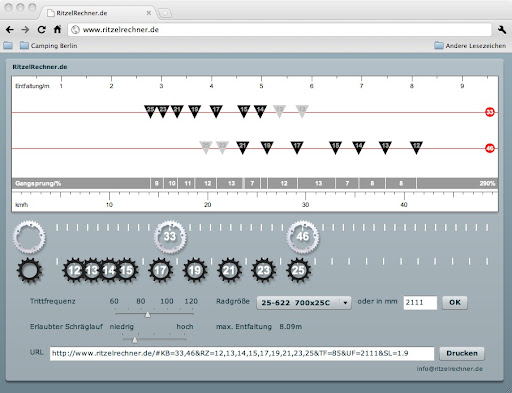Click the empty spare chainring icon
Screen dimensions: 512x393
pyautogui.click(x=29, y=237)
